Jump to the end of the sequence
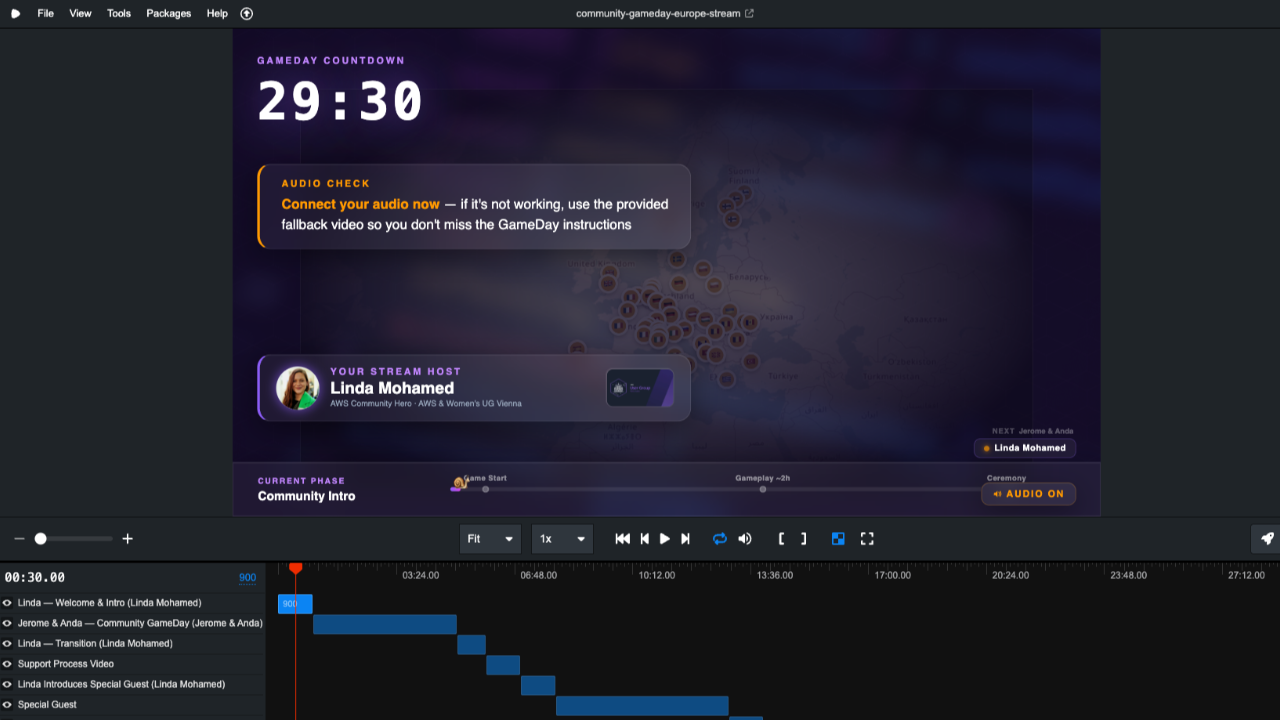1280x720 pixels. pos(685,539)
